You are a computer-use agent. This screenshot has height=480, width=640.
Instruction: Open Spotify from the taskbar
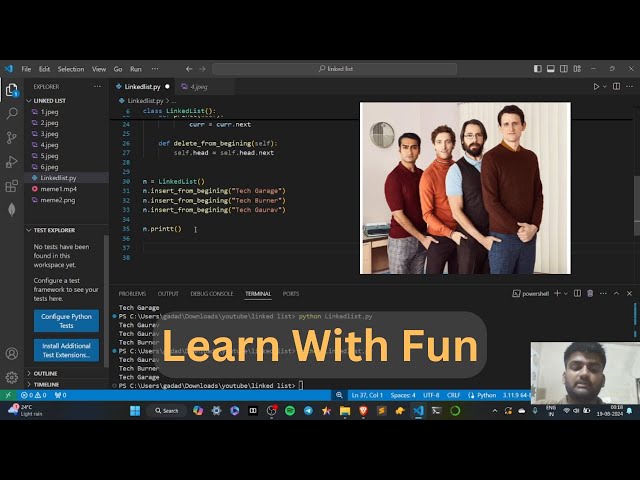[290, 411]
